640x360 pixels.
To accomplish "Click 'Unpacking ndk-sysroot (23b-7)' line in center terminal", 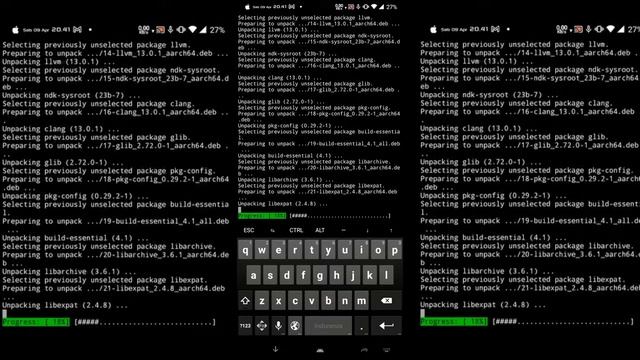I will (287, 53).
